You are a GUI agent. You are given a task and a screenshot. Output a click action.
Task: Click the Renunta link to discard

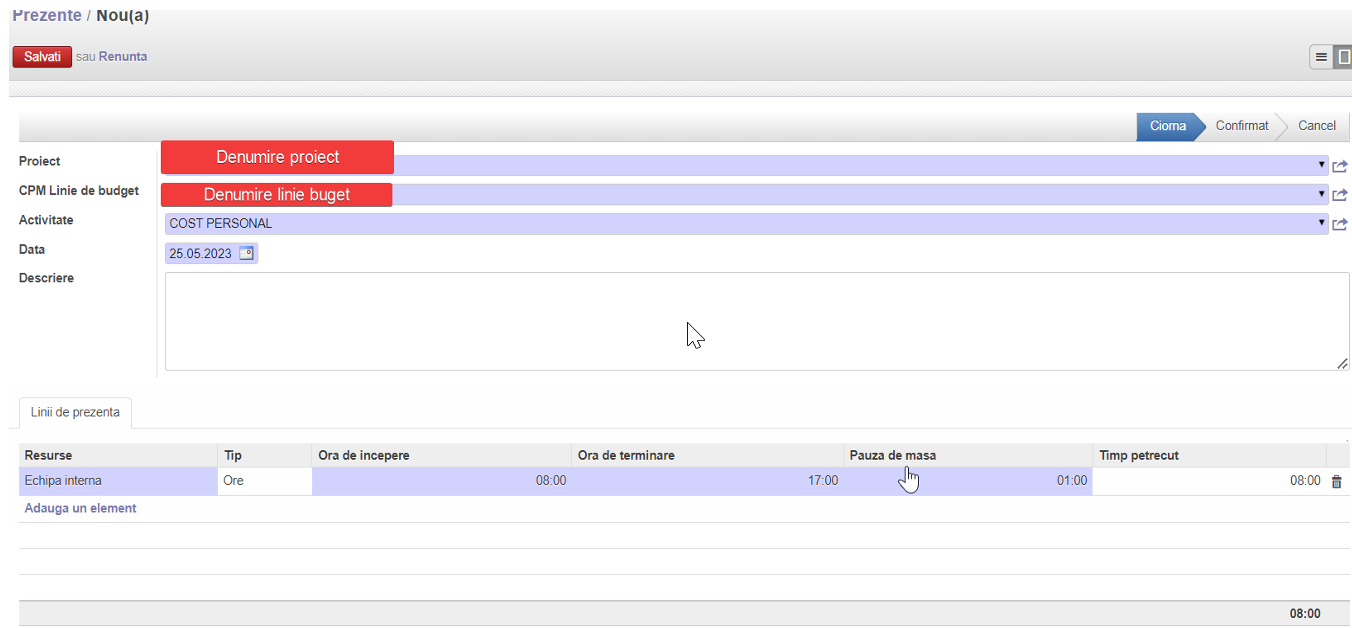[x=122, y=57]
